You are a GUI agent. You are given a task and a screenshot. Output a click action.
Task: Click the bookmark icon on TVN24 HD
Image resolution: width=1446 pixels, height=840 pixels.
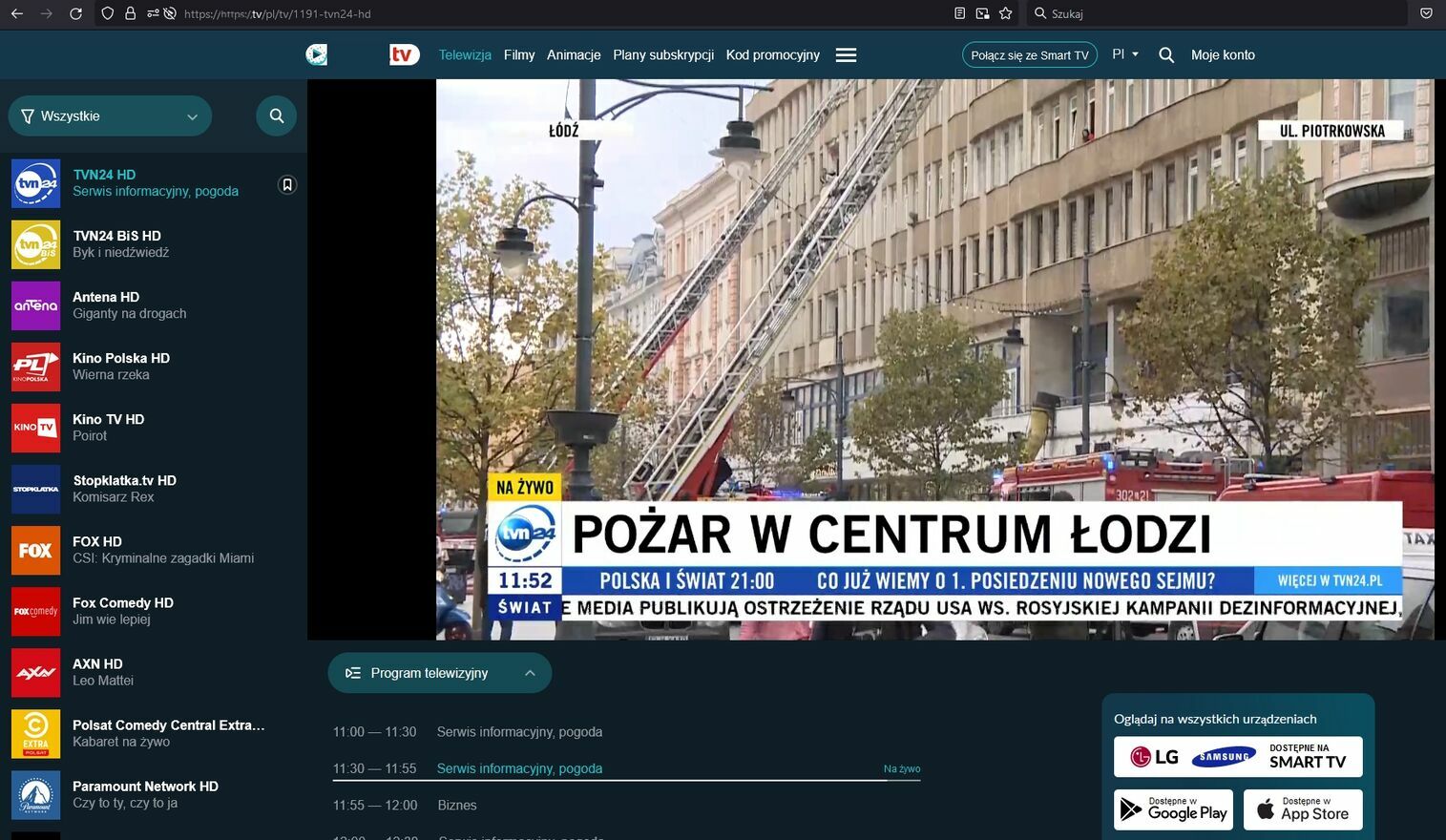tap(287, 184)
